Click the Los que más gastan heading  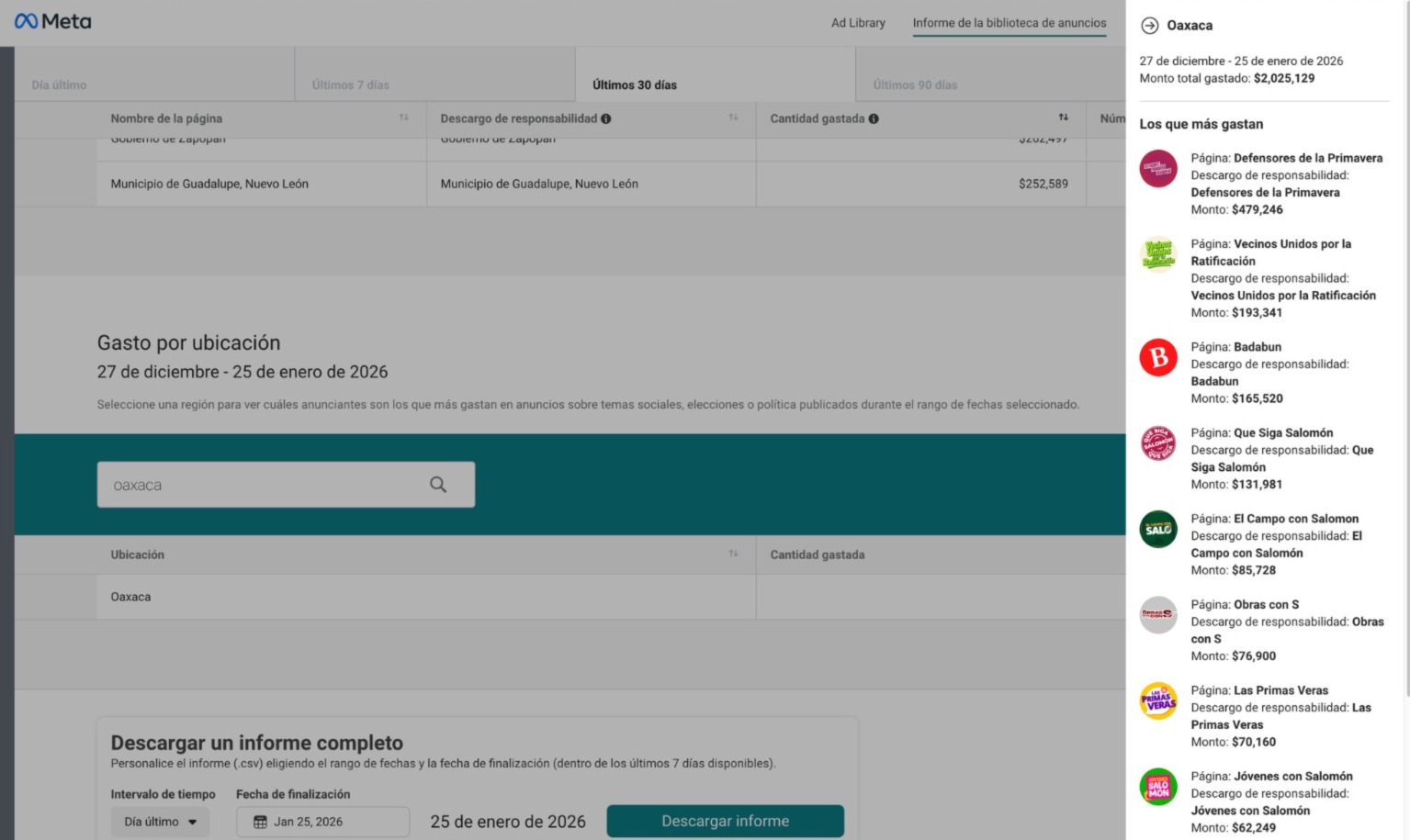(x=1201, y=124)
